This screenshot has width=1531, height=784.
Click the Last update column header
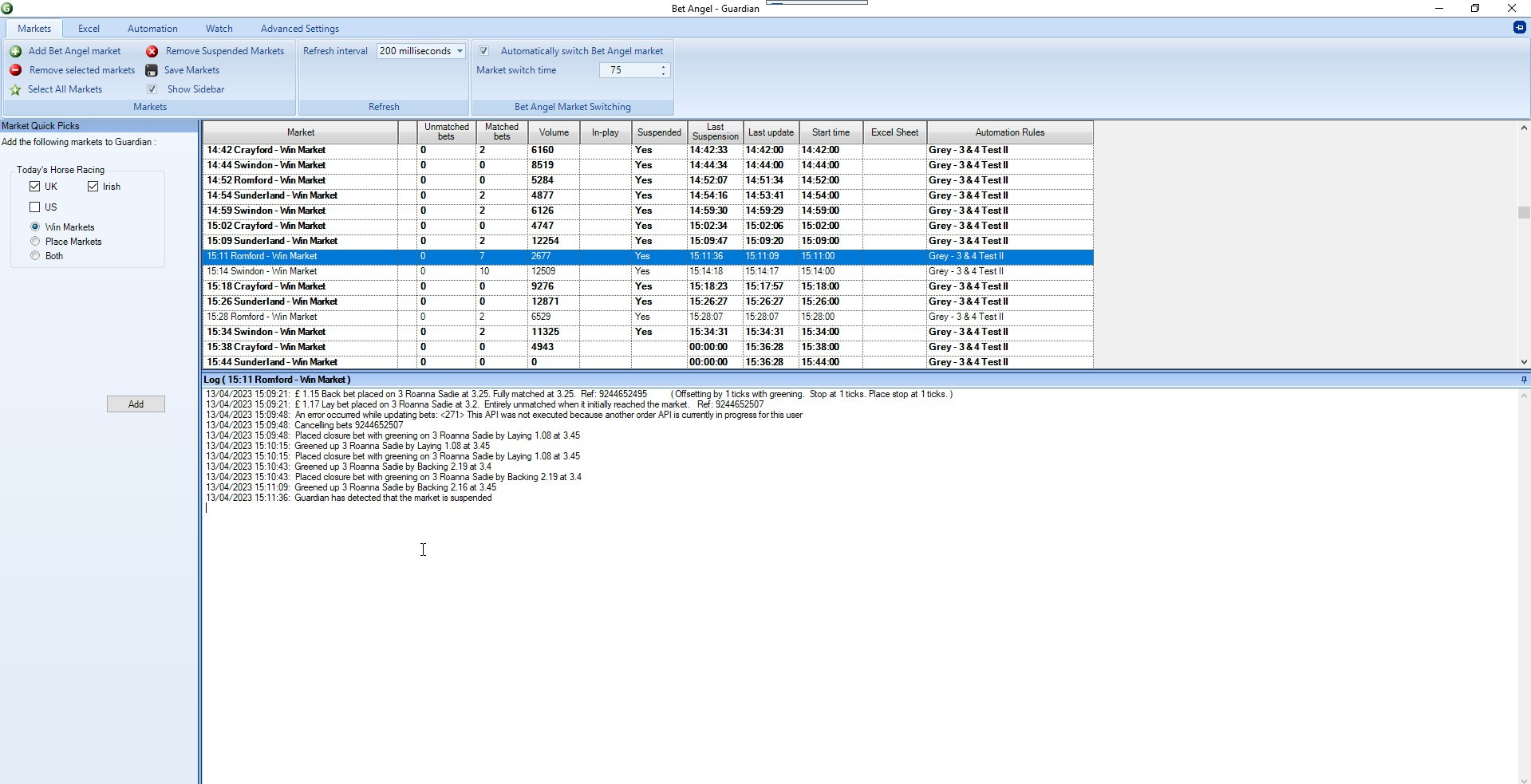coord(771,132)
